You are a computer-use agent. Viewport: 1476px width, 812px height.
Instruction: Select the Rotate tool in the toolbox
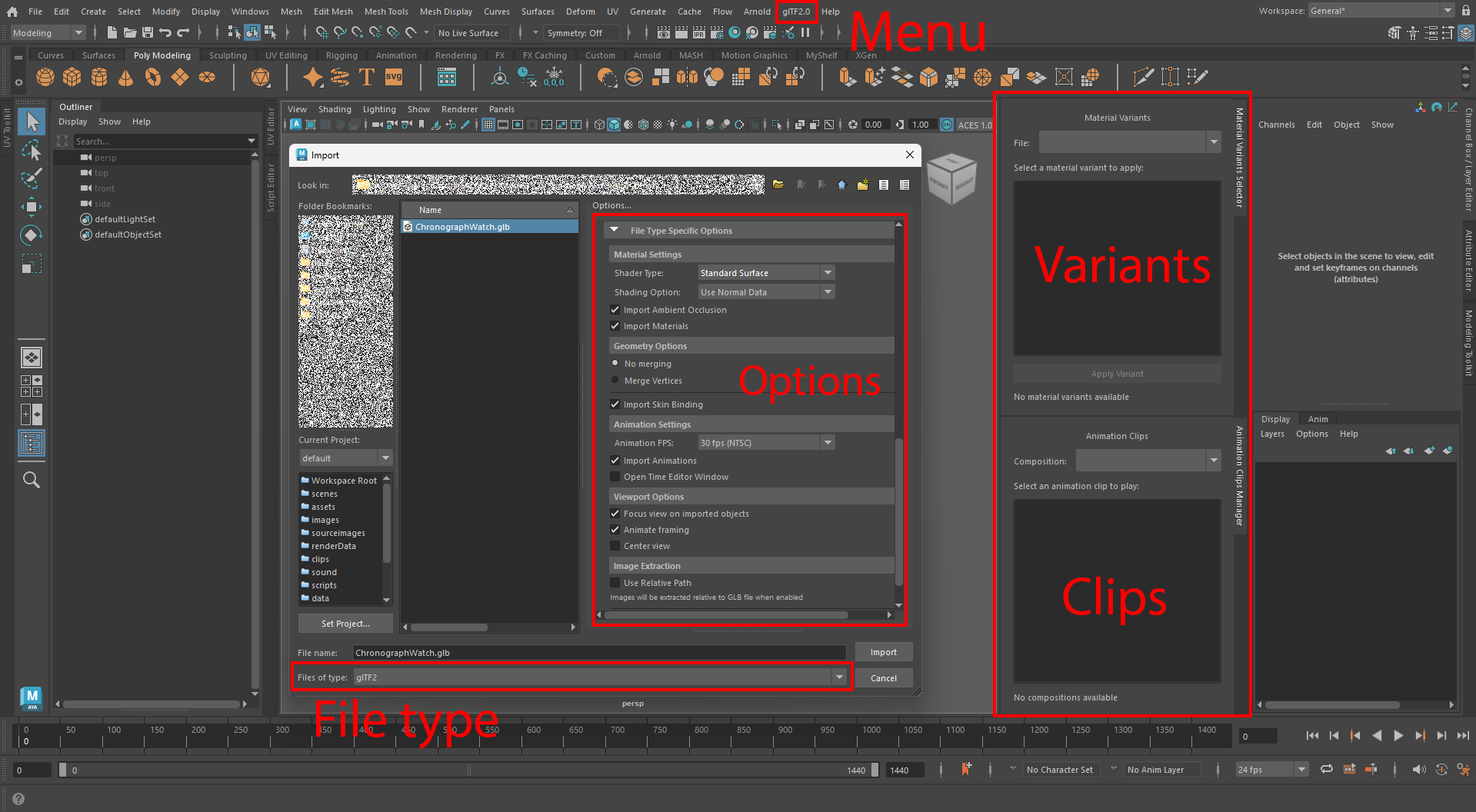pos(32,235)
